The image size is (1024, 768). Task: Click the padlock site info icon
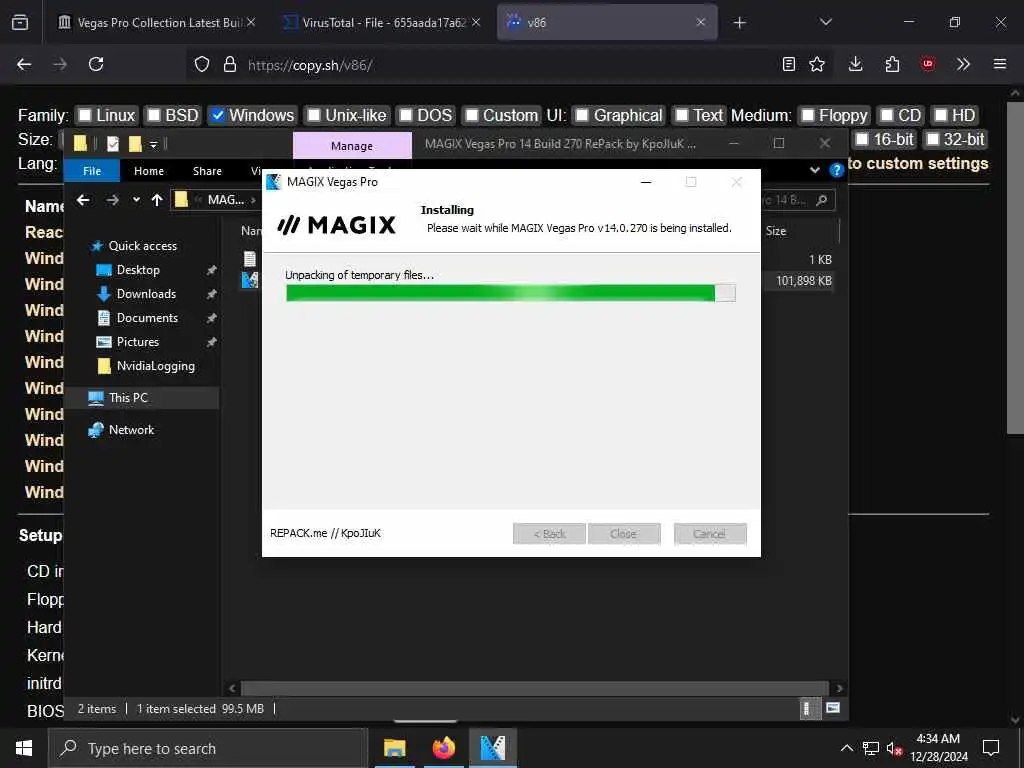229,64
